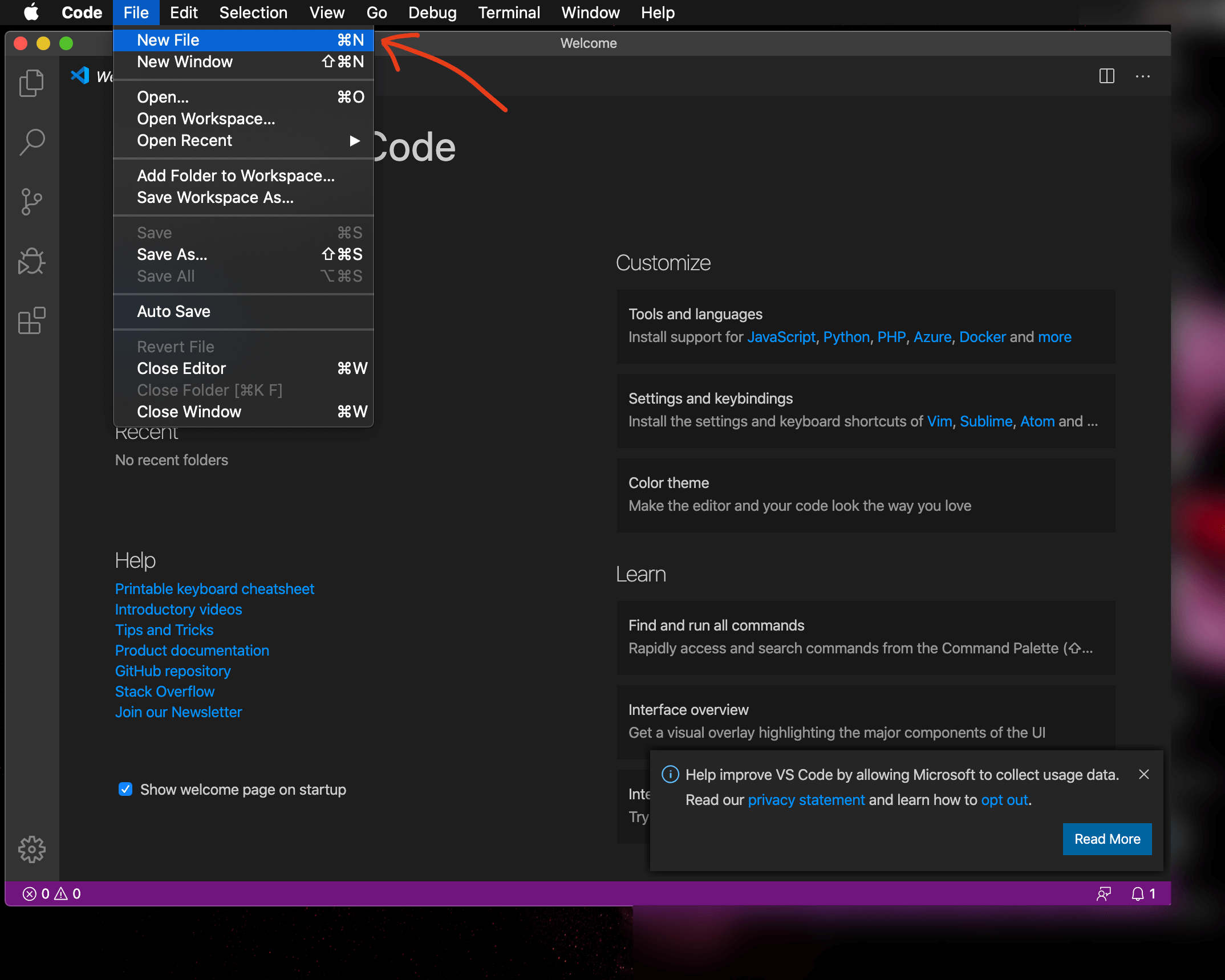Click the feedback smiley icon in status bar
1225x980 pixels.
[1104, 893]
